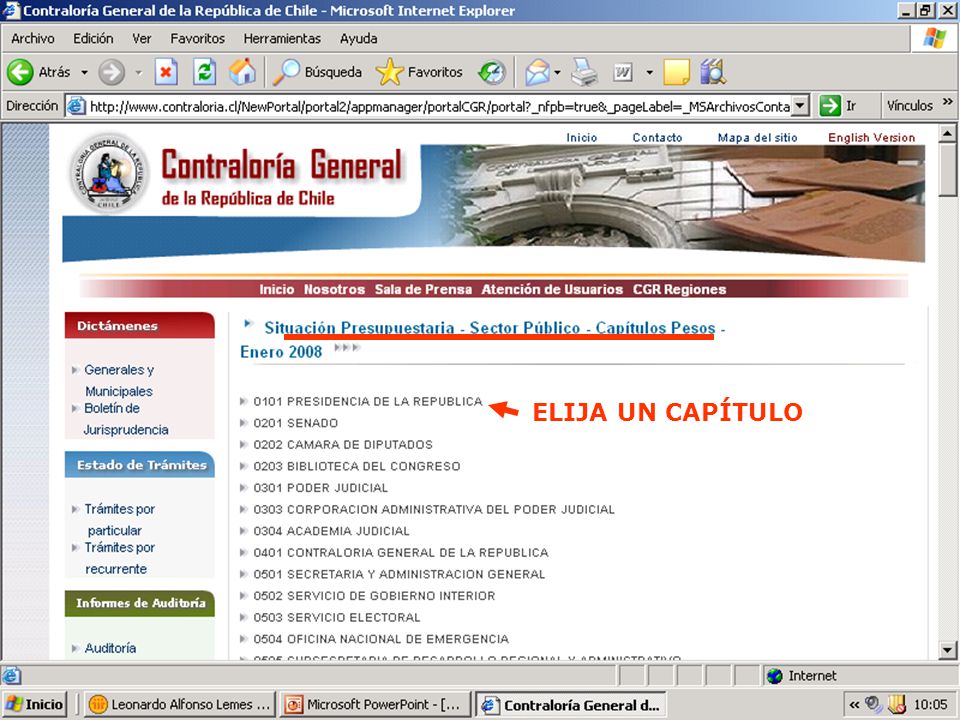Click the Mail envelope icon
960x720 pixels.
pos(537,73)
